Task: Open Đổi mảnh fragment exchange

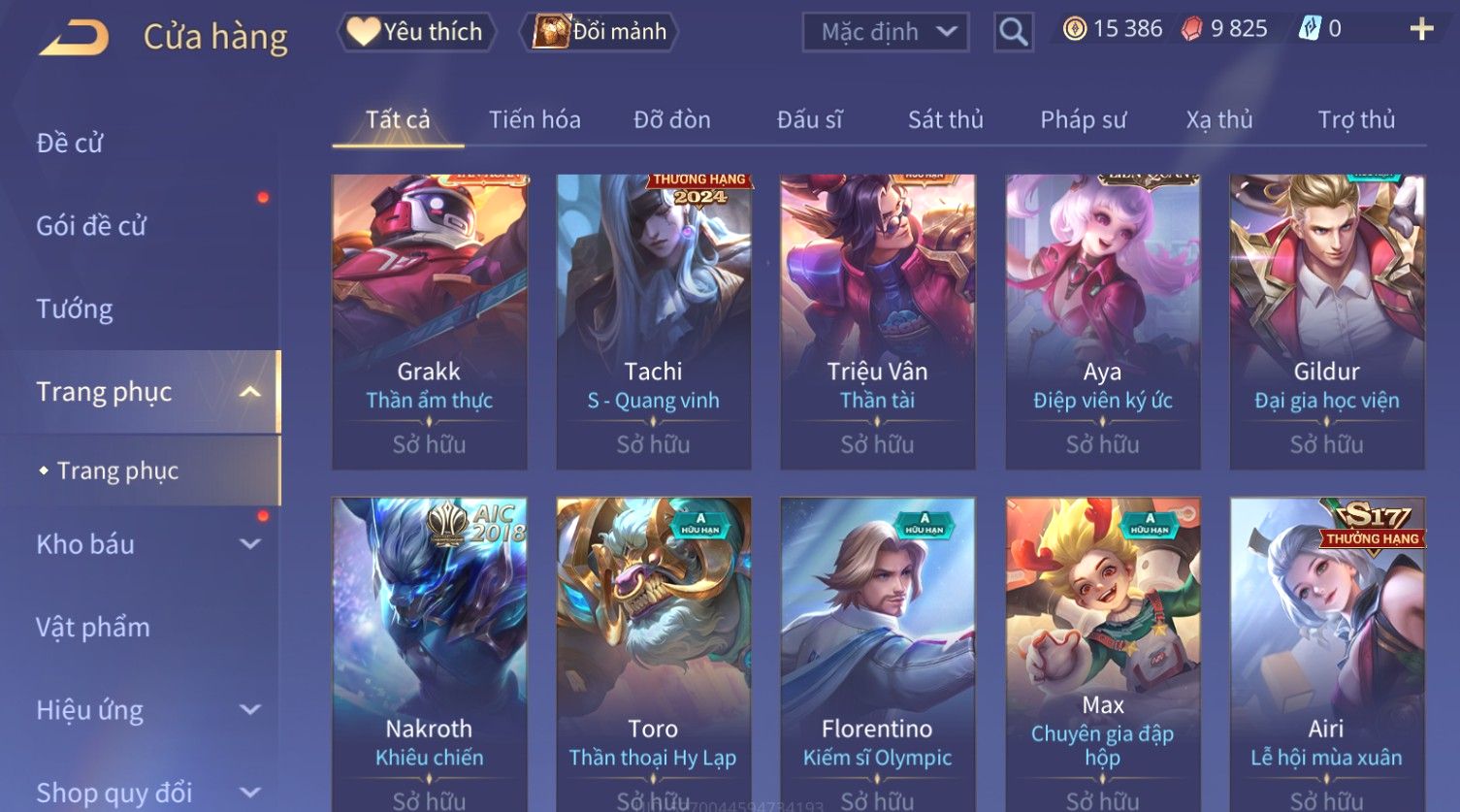Action: coord(600,32)
